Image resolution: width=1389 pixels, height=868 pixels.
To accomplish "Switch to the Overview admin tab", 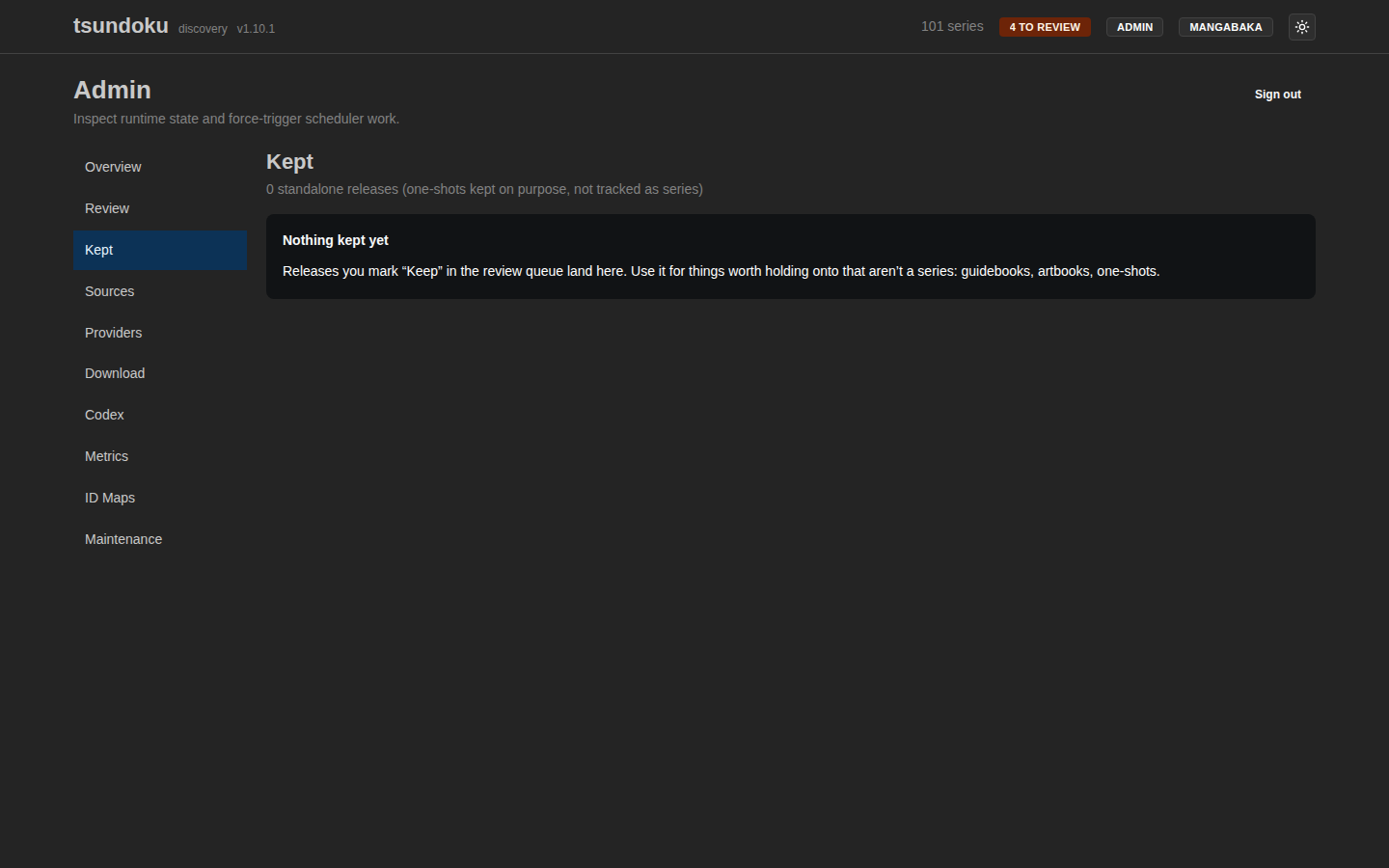I will click(160, 167).
